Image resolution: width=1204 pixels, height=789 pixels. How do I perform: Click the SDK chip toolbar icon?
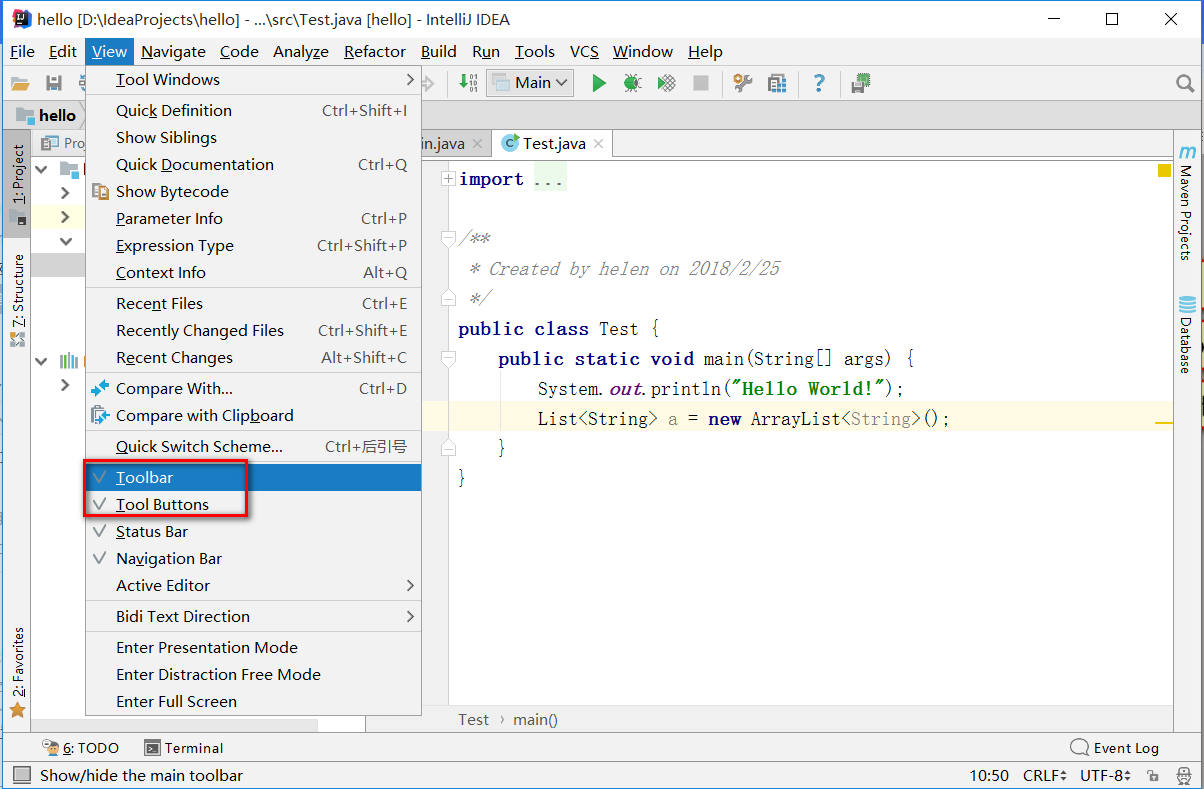click(x=860, y=83)
